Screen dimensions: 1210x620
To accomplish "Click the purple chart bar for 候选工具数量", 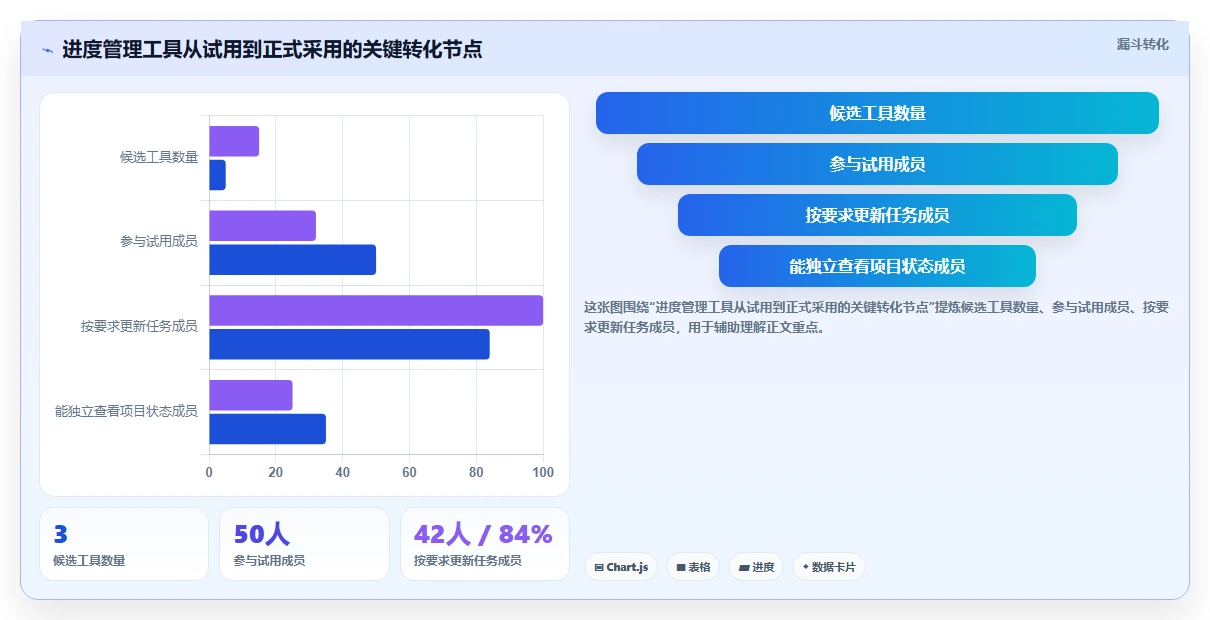I will click(x=234, y=141).
